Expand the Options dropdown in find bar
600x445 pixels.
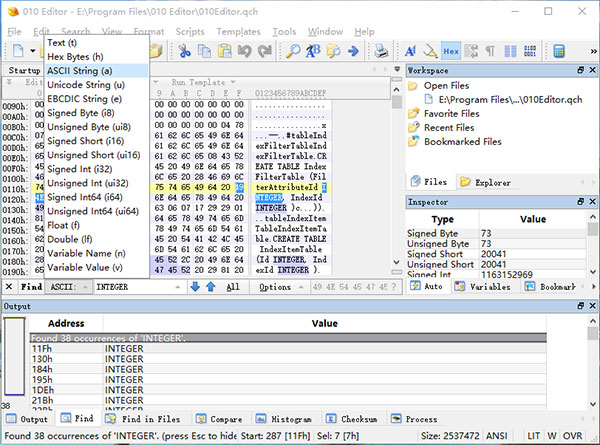tap(279, 287)
